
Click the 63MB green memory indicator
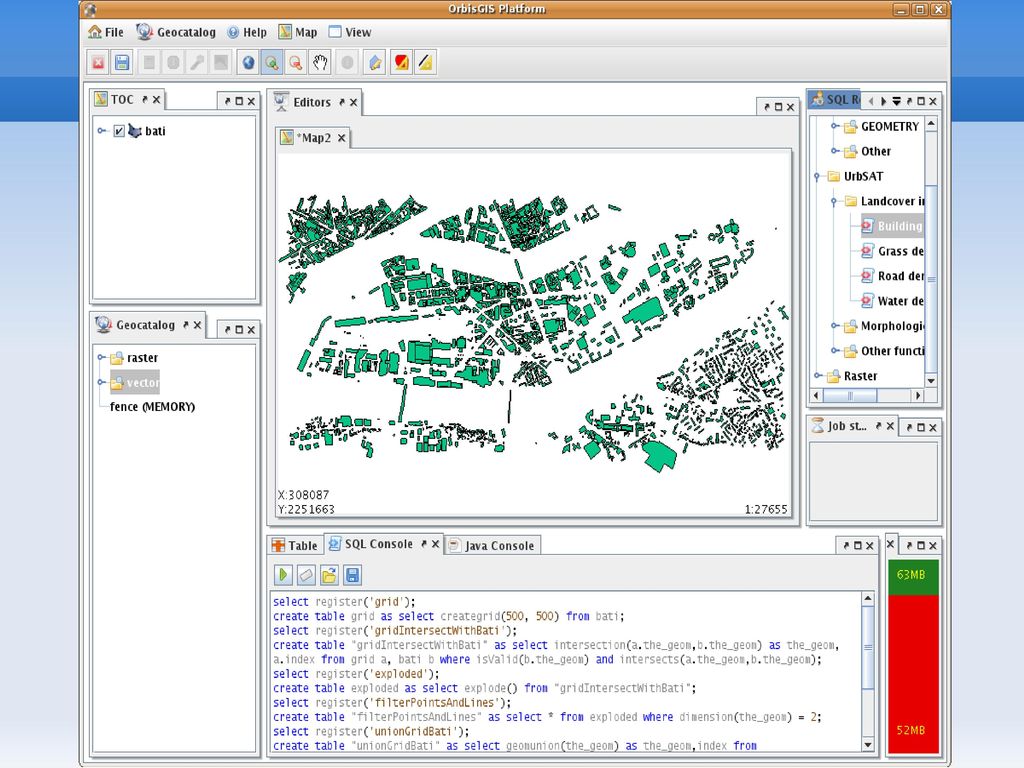click(913, 576)
